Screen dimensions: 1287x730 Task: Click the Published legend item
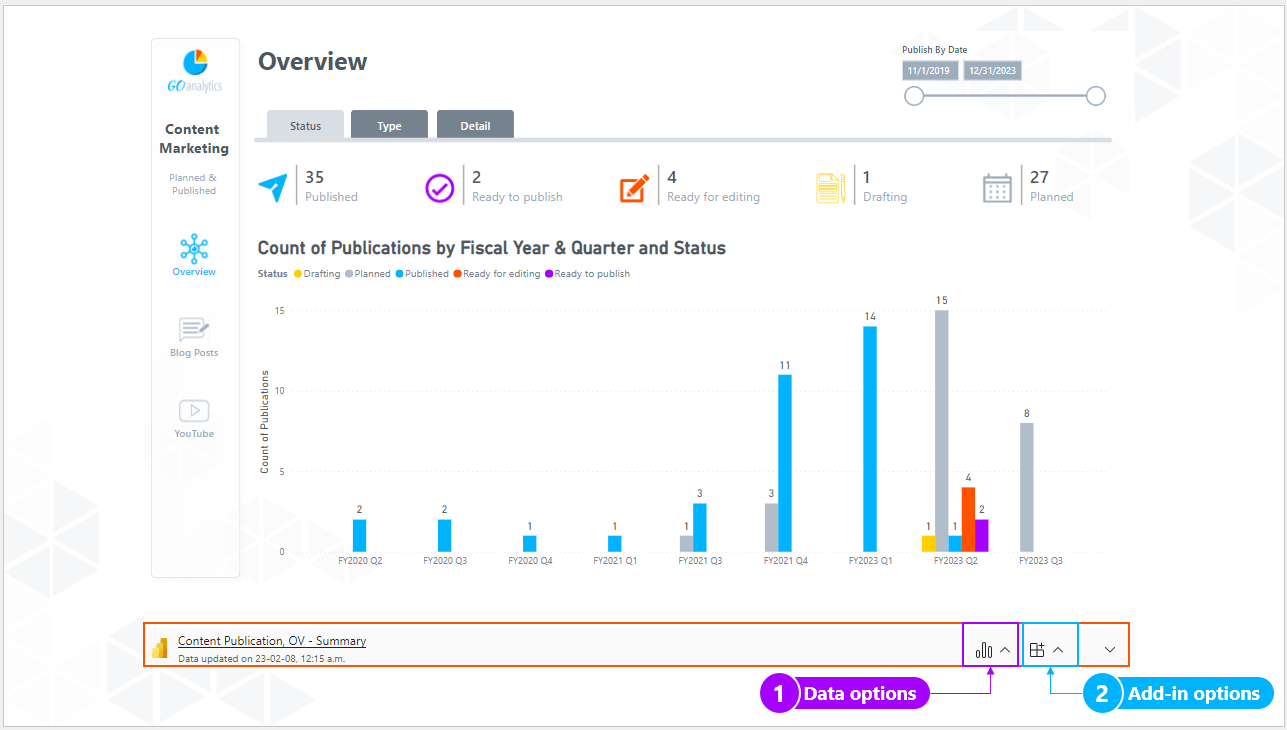422,274
